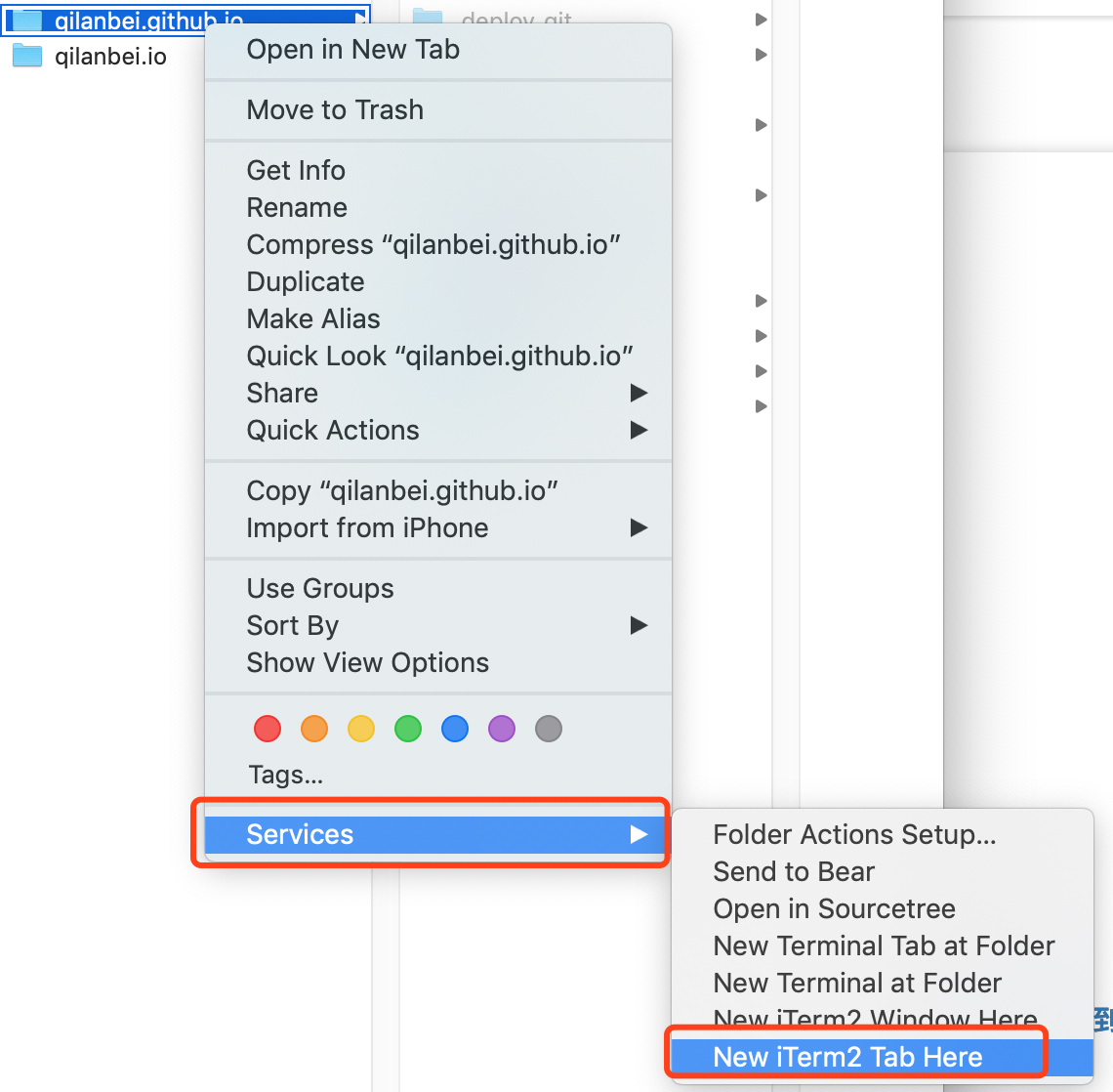Choose New iTerm2 Tab Here
The image size is (1113, 1092).
pos(882,1057)
